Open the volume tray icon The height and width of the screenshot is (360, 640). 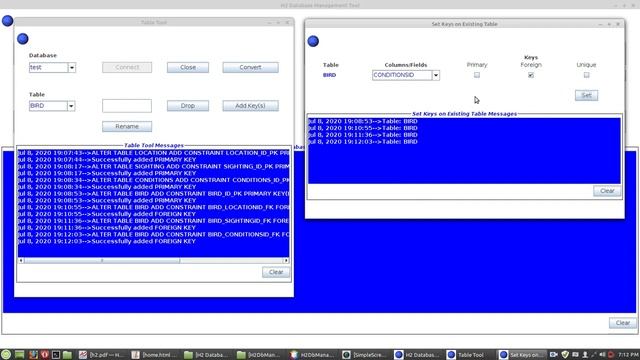click(x=602, y=355)
